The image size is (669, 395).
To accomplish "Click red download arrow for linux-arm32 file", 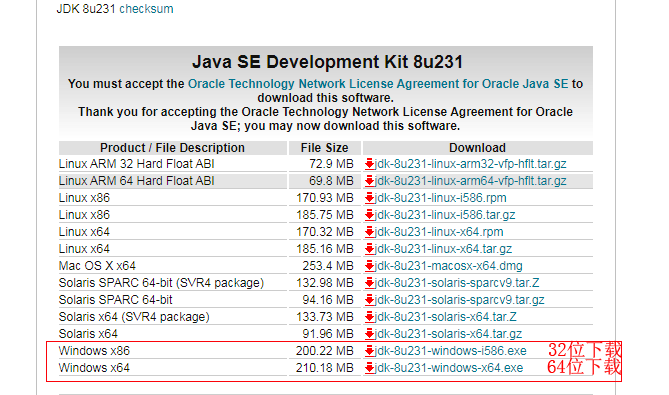I will [369, 164].
